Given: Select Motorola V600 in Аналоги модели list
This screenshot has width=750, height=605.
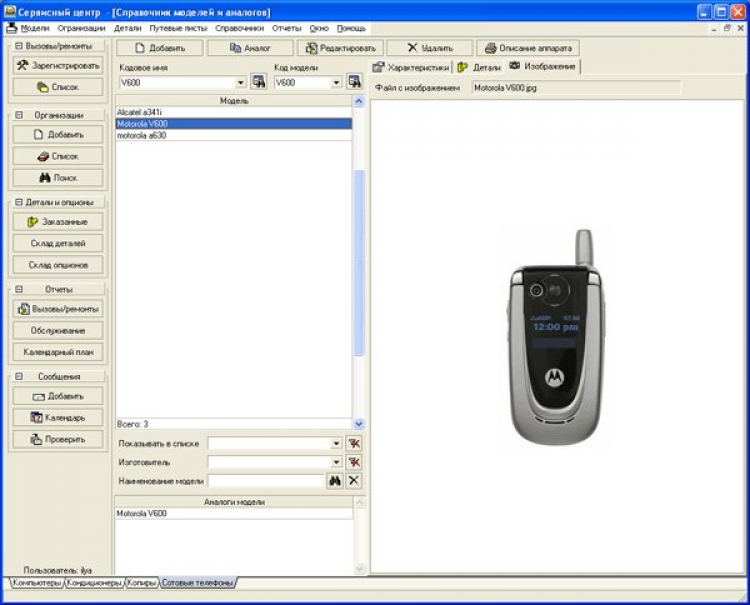Looking at the screenshot, I should (234, 513).
